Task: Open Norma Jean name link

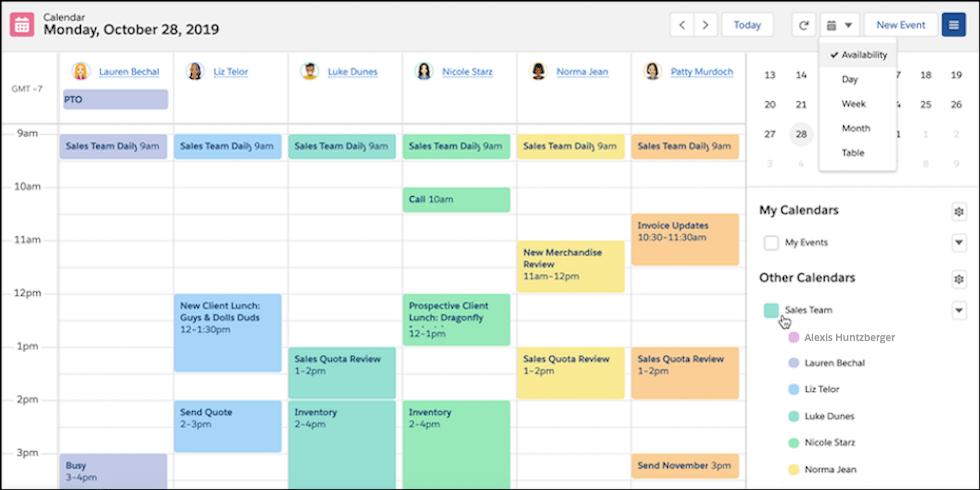Action: 582,72
